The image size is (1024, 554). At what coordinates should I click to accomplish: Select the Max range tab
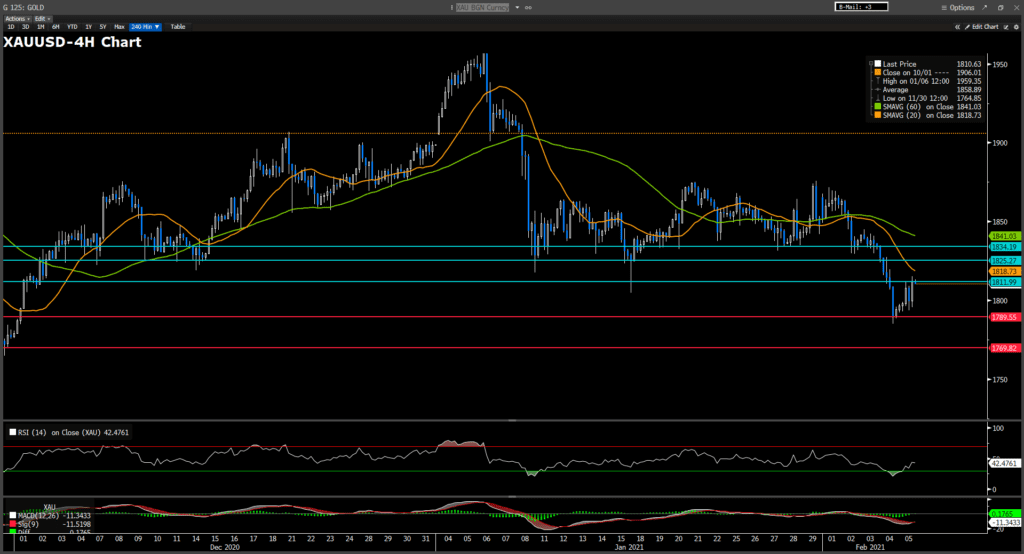pyautogui.click(x=119, y=27)
